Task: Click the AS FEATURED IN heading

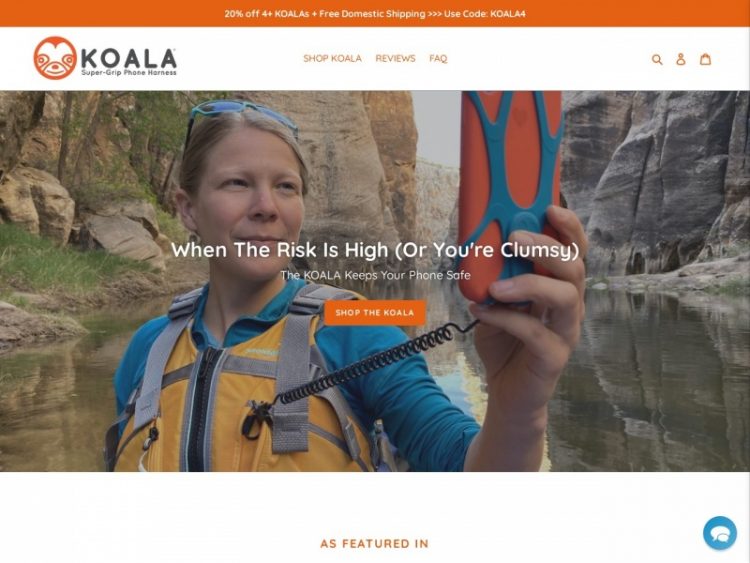Action: coord(375,543)
